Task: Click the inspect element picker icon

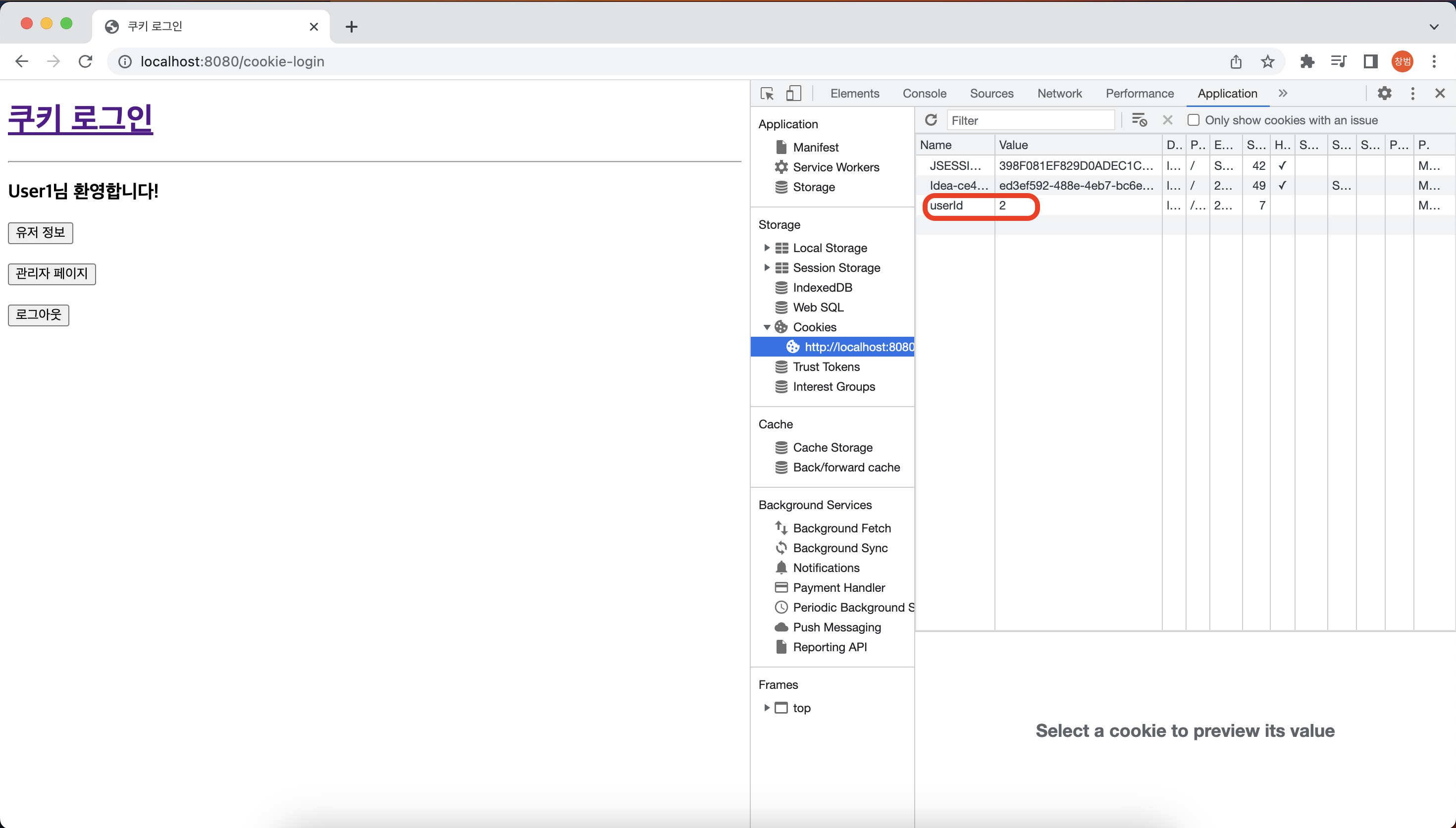Action: (767, 93)
